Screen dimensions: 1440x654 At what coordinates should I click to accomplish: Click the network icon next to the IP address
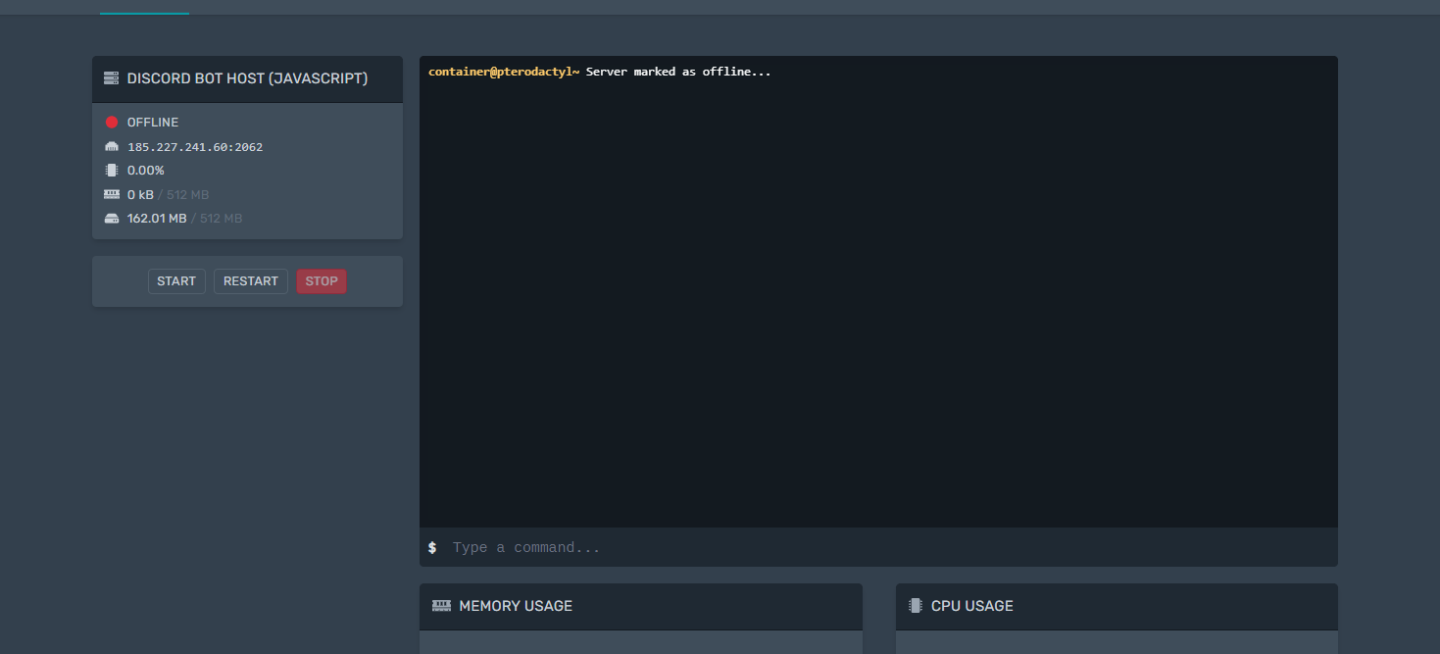click(112, 146)
